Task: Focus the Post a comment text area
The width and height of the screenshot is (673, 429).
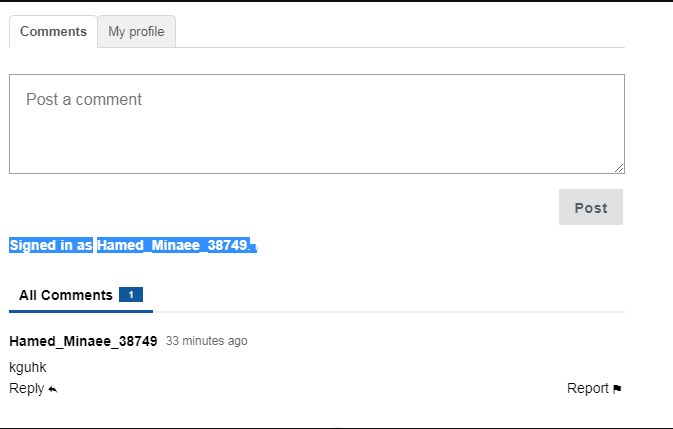Action: [x=317, y=124]
